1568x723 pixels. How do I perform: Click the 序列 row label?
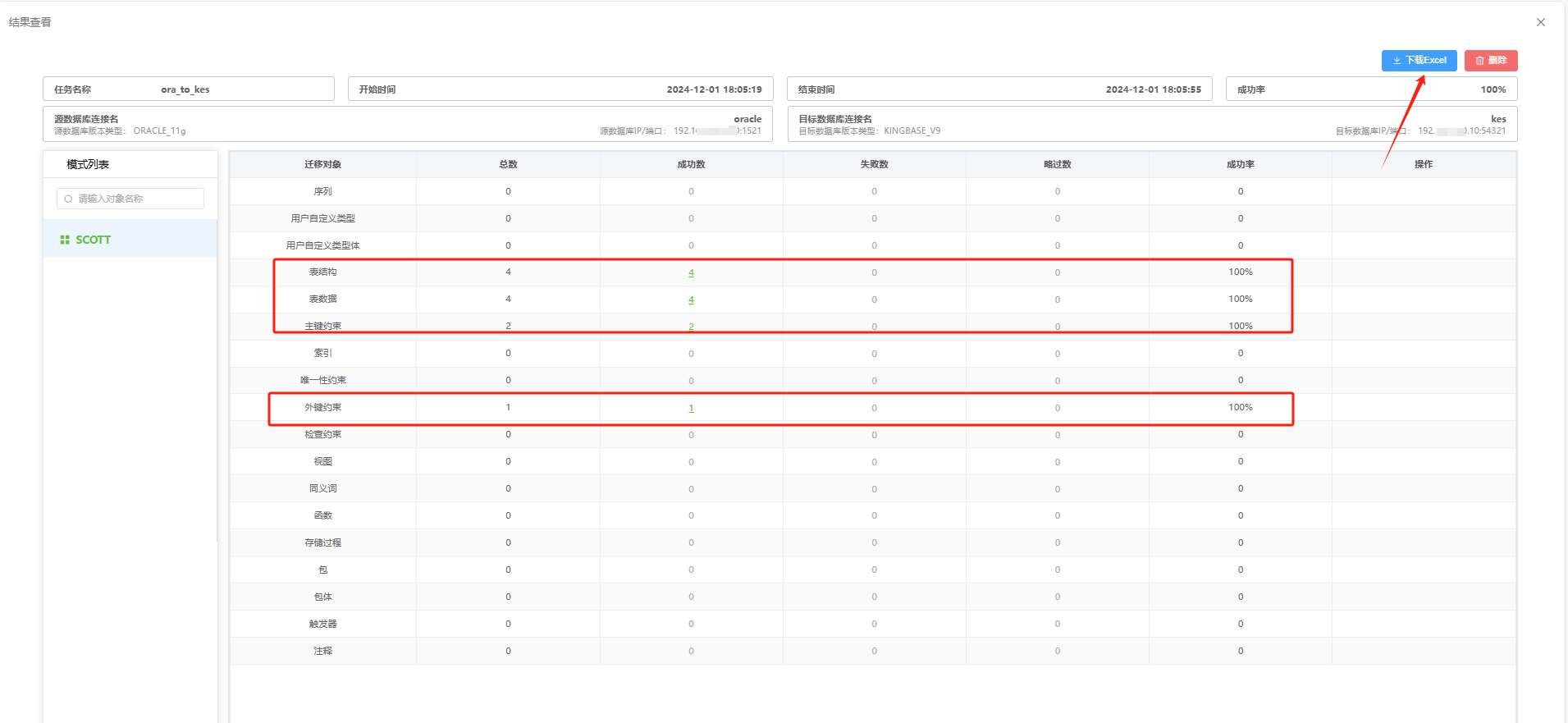(323, 191)
